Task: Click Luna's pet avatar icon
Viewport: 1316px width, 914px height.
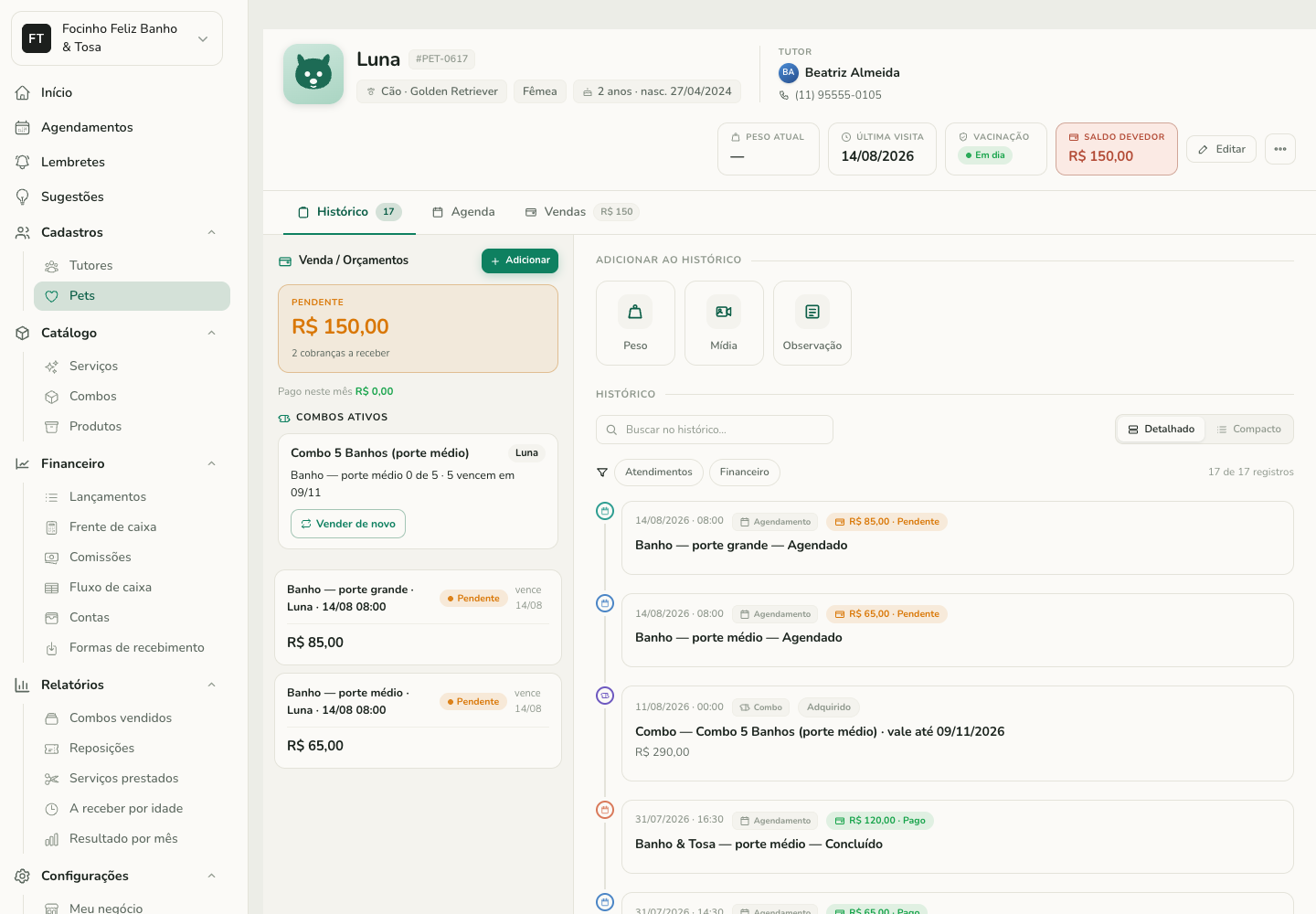Action: [x=313, y=74]
